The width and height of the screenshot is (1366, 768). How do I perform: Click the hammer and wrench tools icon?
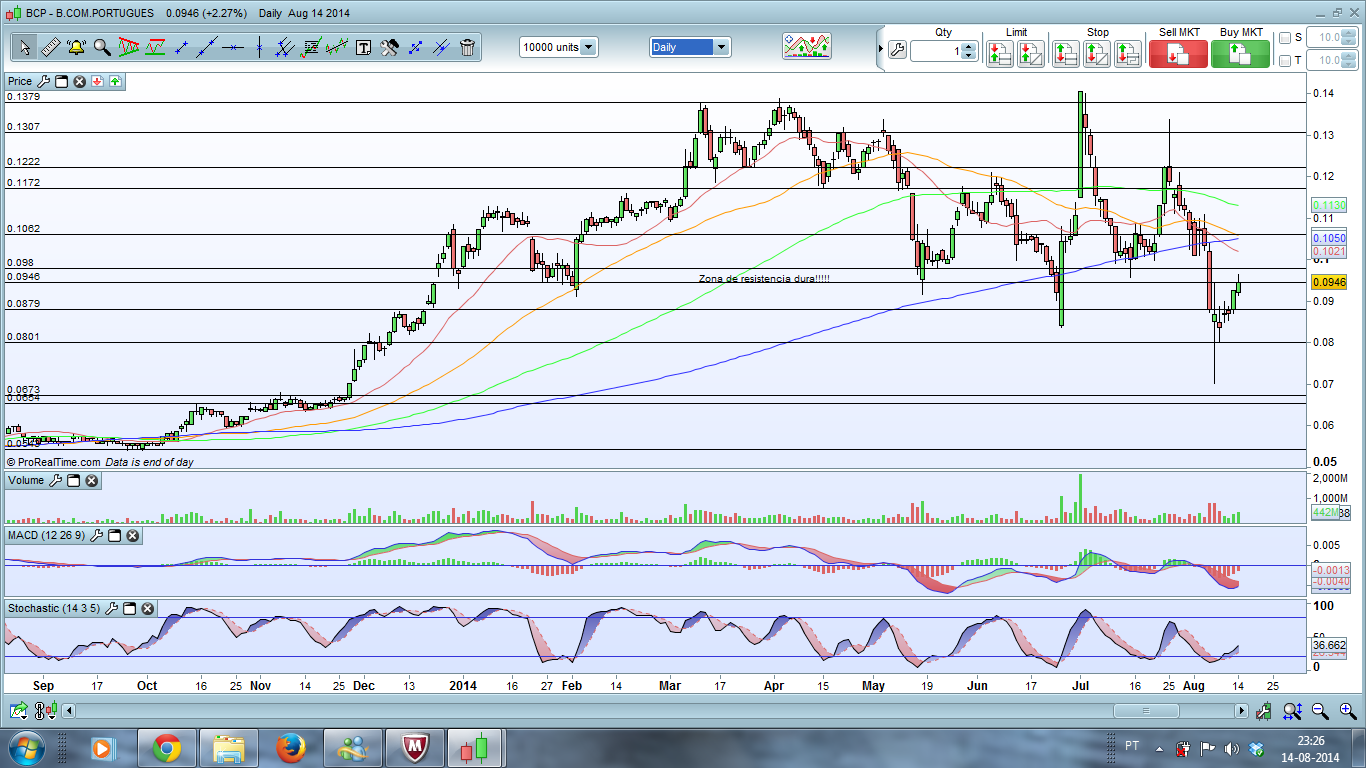point(389,47)
